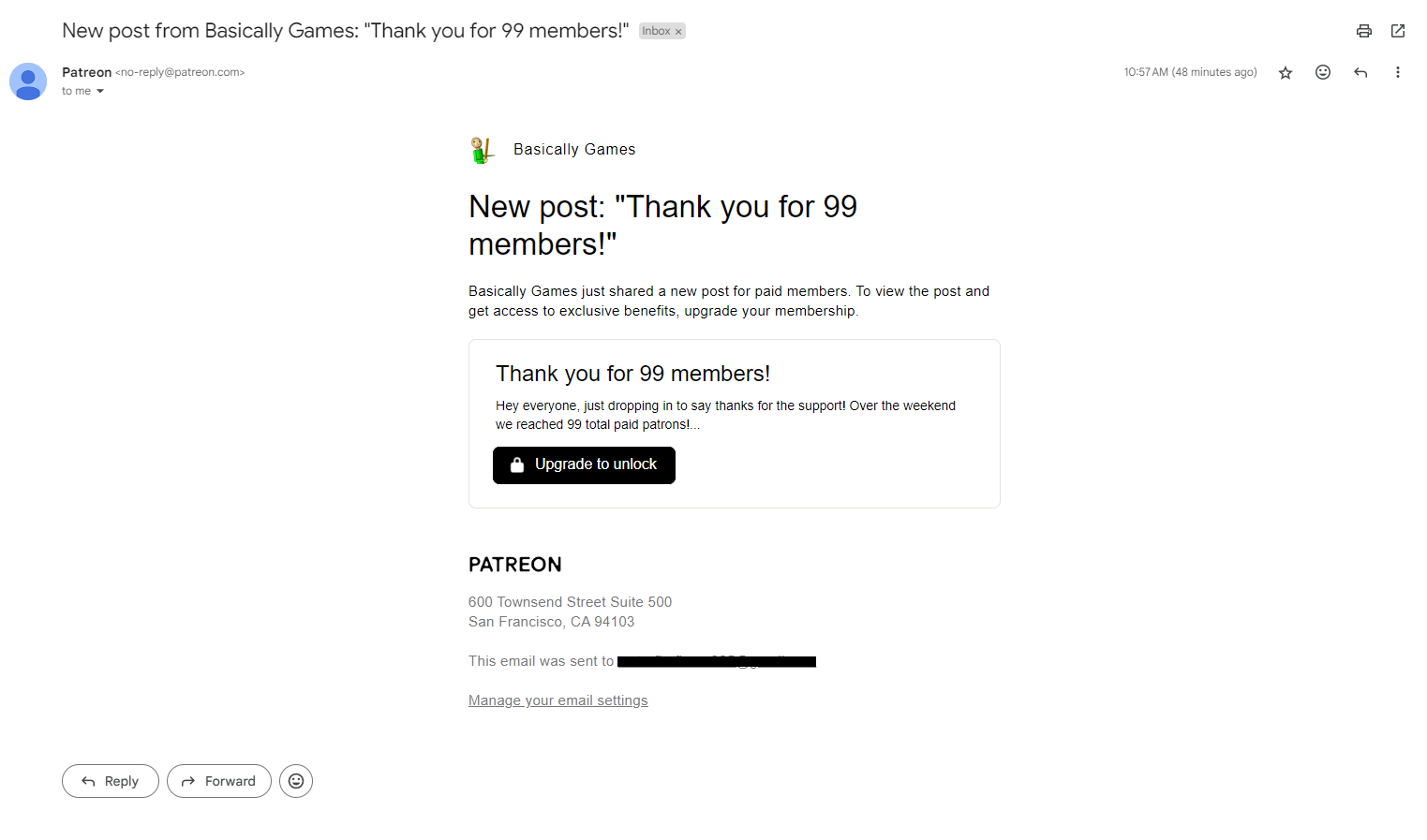
Task: Click the Inbox label tag
Action: point(655,32)
